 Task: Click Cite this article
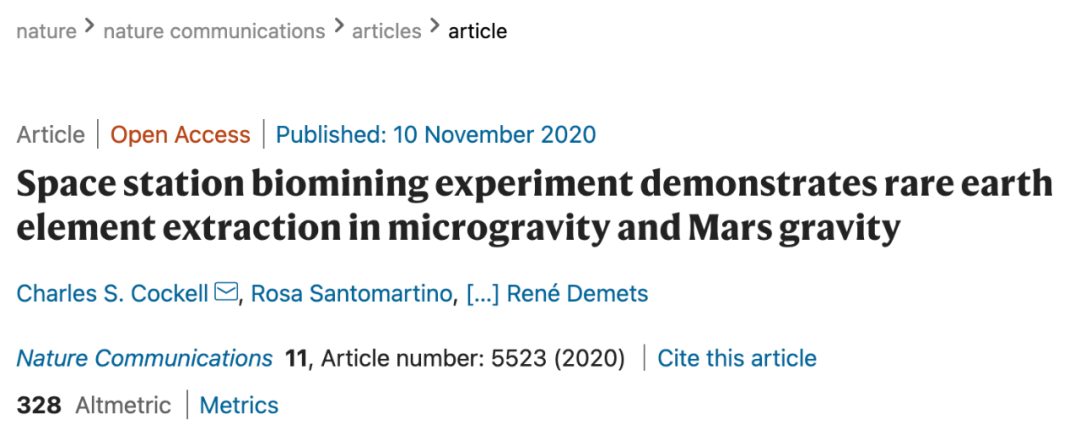coord(737,358)
